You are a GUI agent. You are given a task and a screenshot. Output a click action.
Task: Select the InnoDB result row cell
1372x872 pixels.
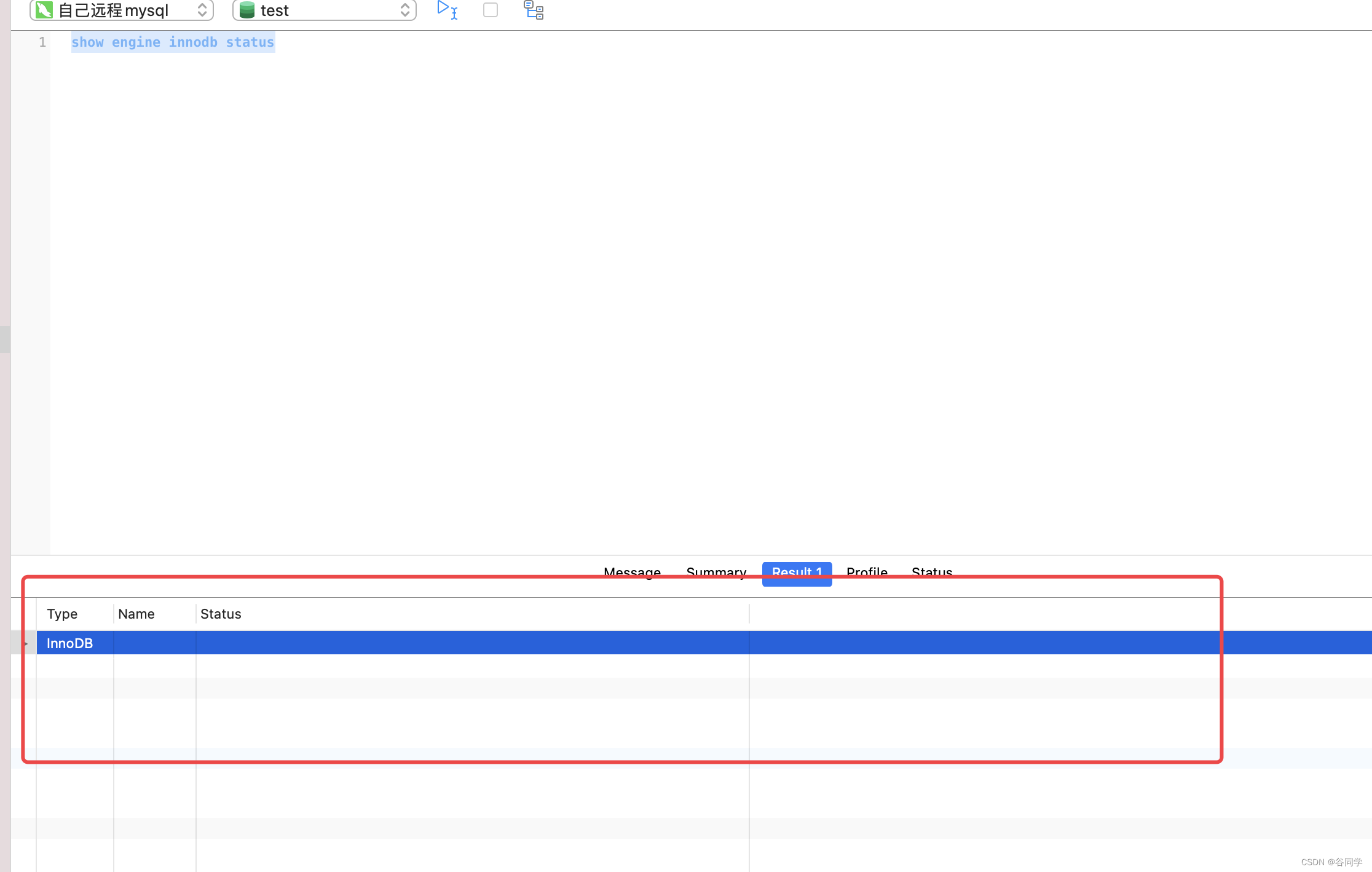point(75,643)
